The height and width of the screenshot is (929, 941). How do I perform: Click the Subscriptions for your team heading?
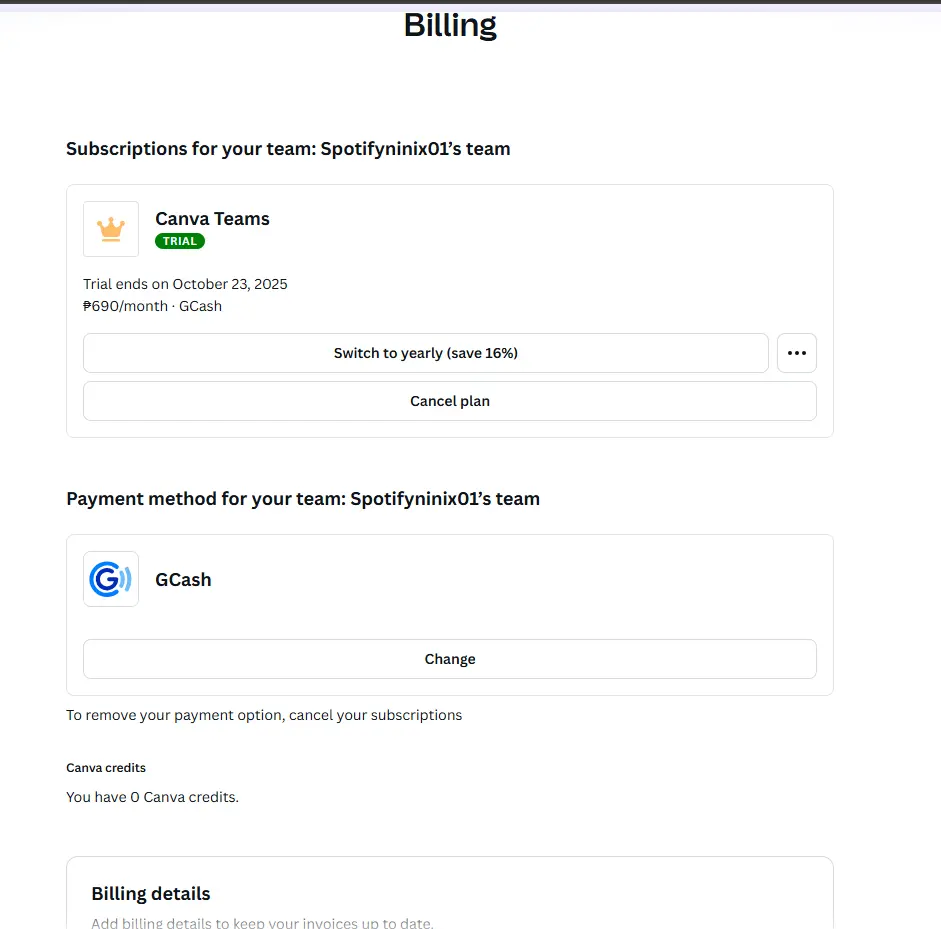288,149
